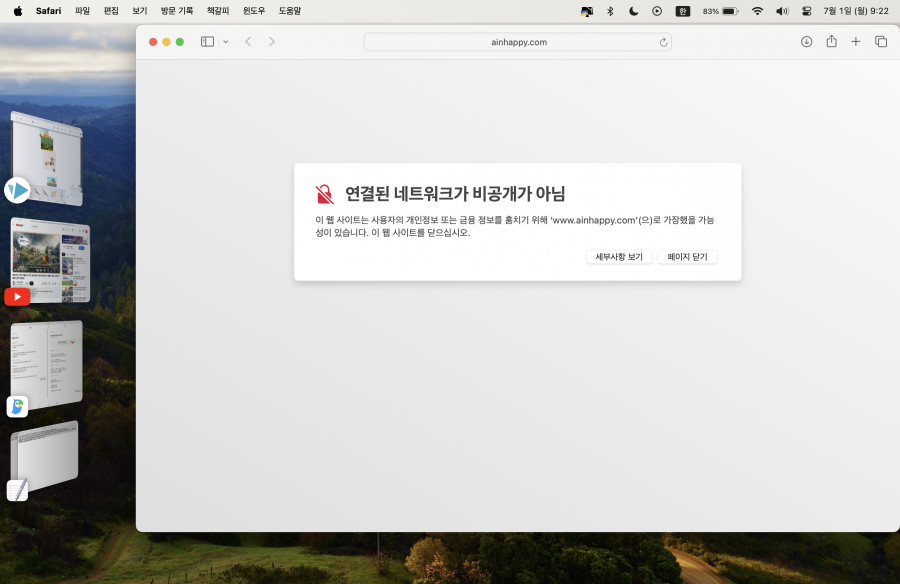Go back to the previous page
Viewport: 900px width, 584px height.
(x=248, y=42)
